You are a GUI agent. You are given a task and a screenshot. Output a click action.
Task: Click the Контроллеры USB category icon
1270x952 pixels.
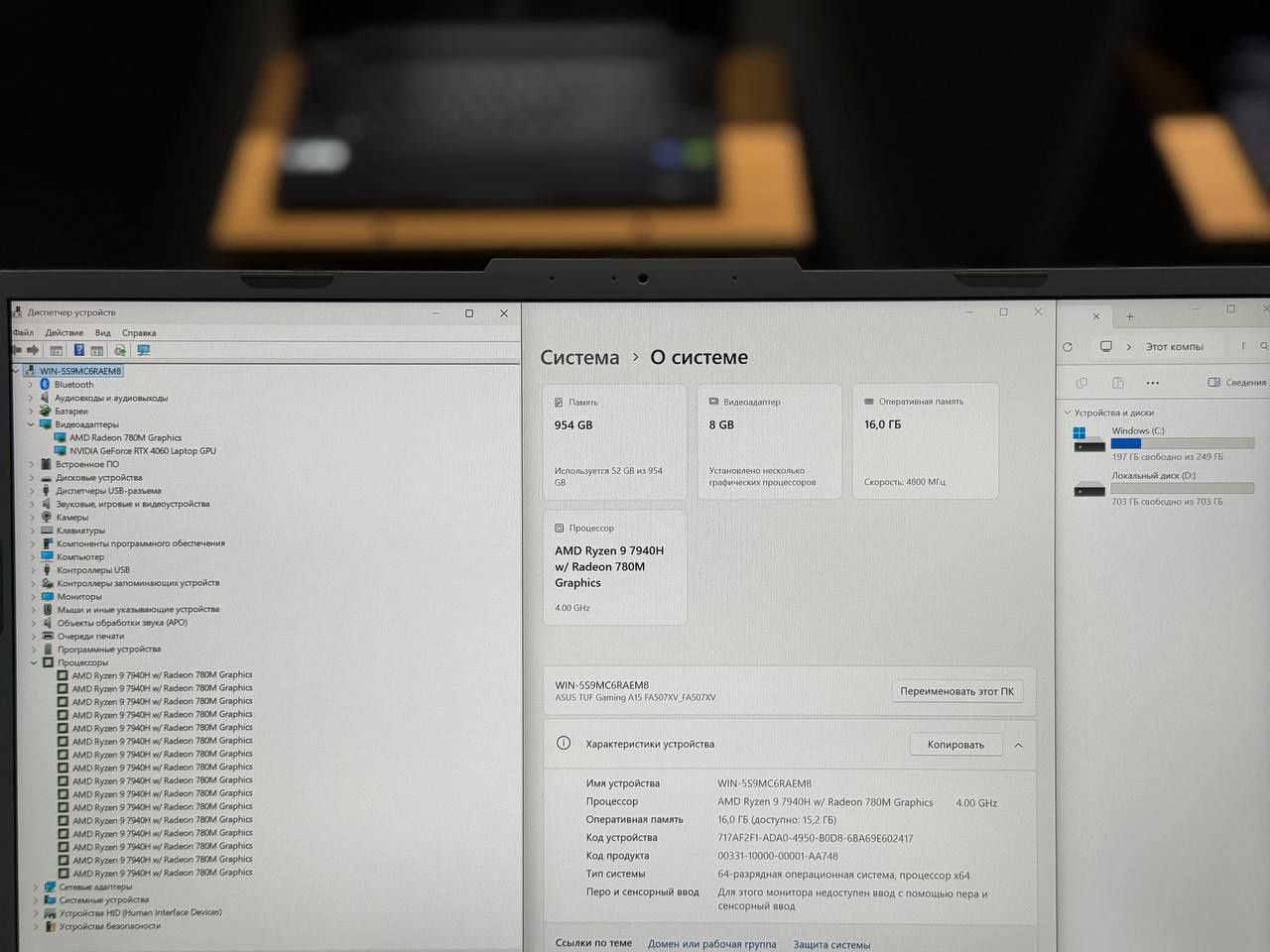[47, 570]
